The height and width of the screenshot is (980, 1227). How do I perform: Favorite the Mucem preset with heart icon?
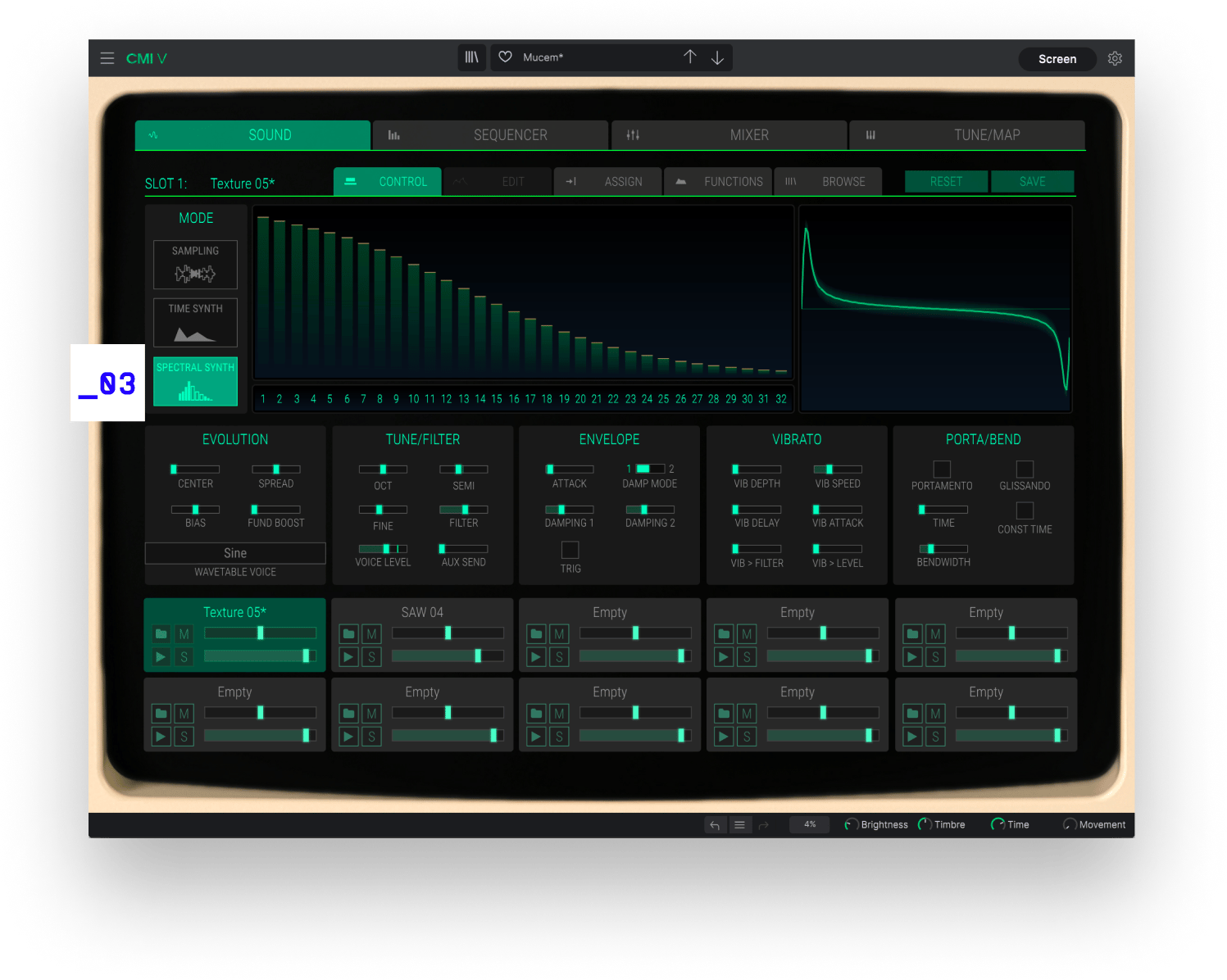[506, 57]
